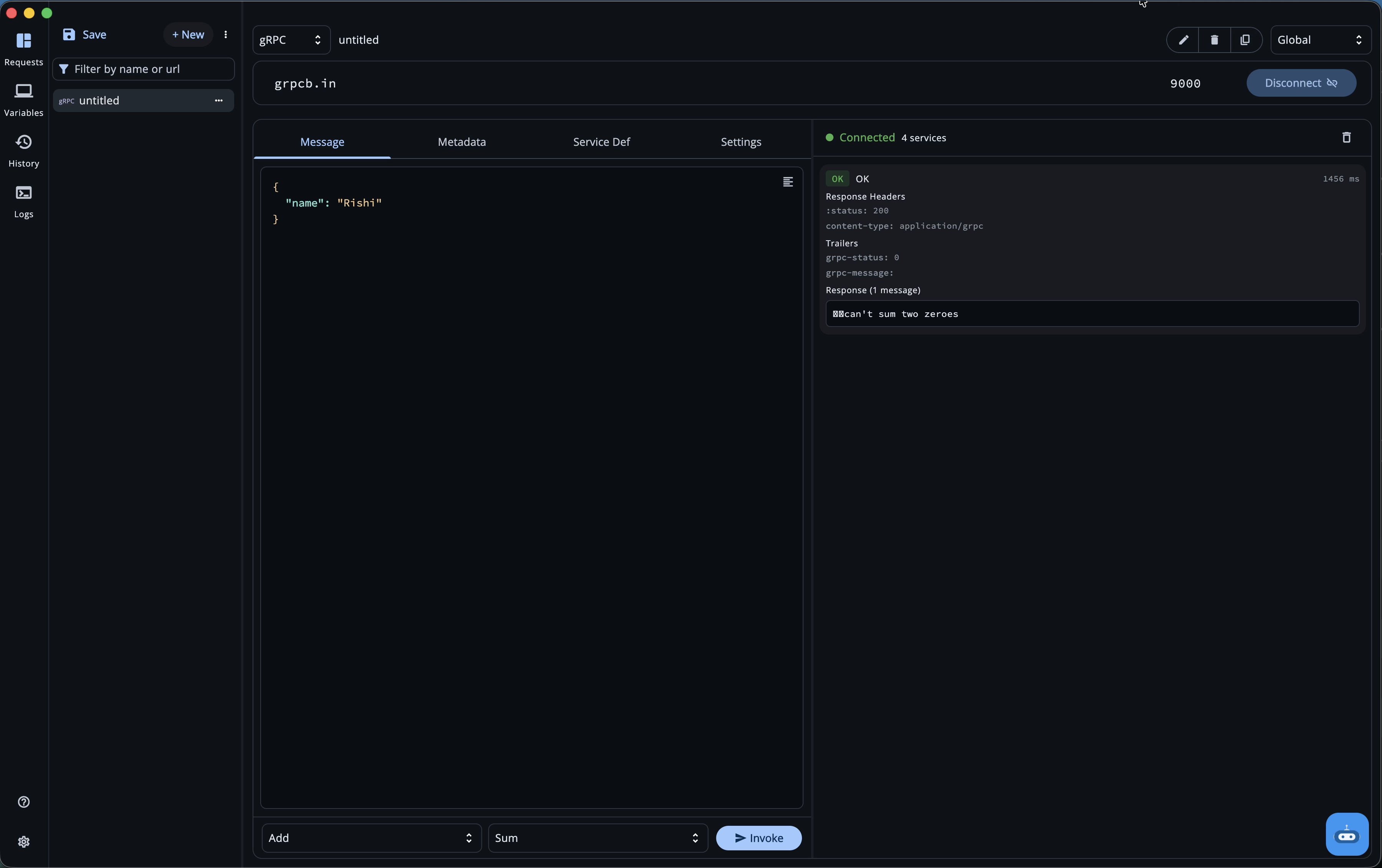The image size is (1382, 868).
Task: Click the Invoke button
Action: [759, 838]
